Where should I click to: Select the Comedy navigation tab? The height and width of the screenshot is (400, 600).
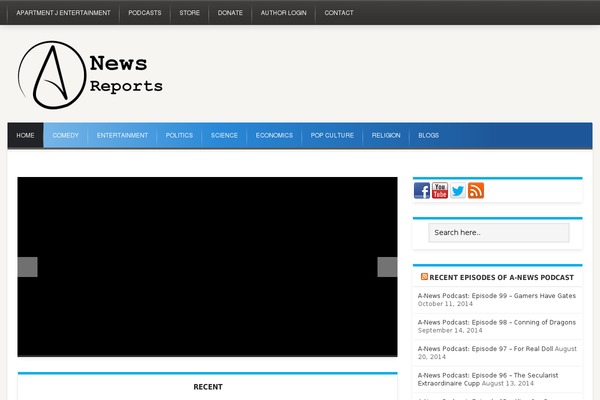pos(65,136)
